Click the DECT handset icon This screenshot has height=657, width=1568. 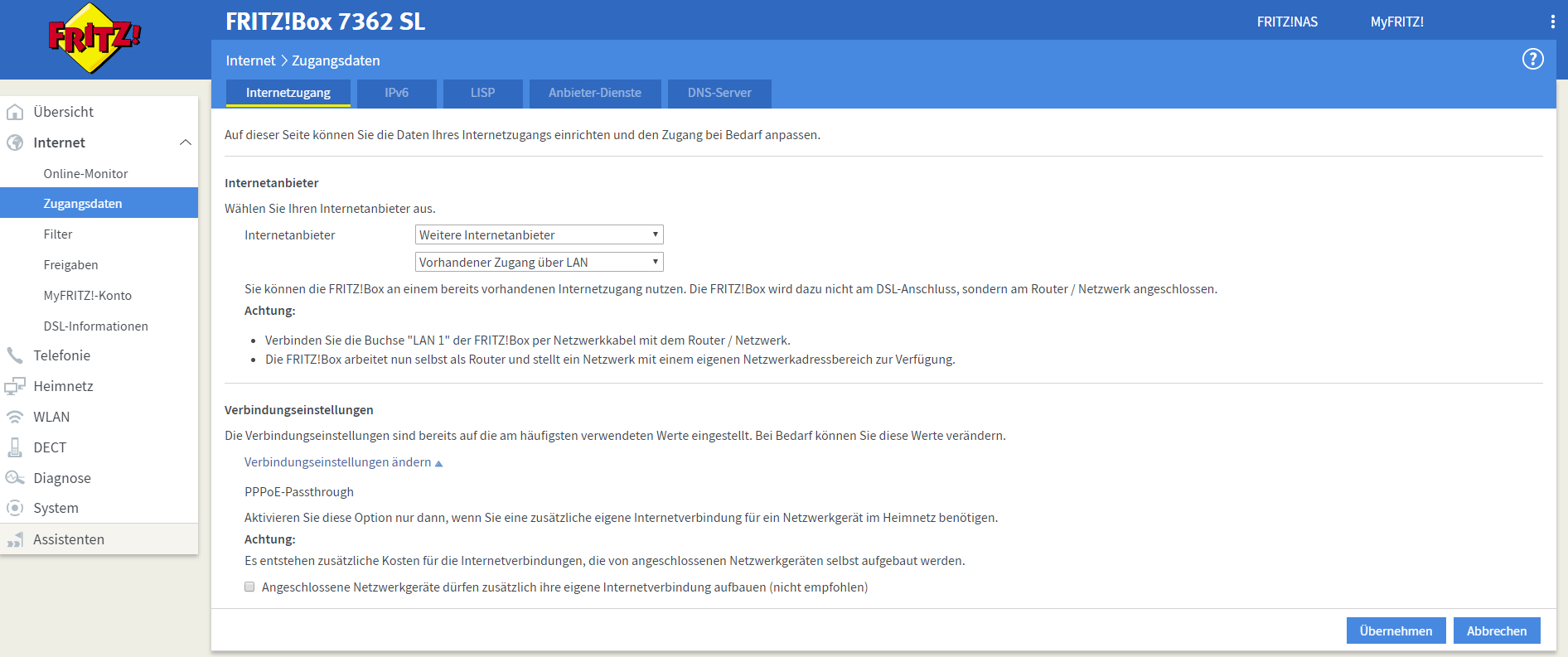click(x=15, y=447)
